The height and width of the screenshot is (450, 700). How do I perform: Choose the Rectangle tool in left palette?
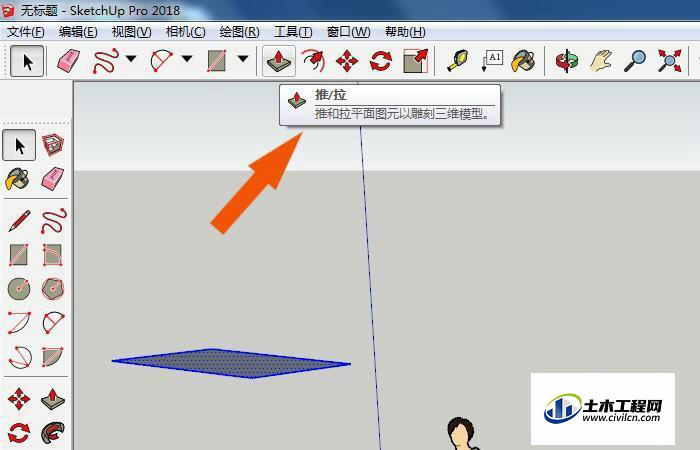(x=19, y=255)
